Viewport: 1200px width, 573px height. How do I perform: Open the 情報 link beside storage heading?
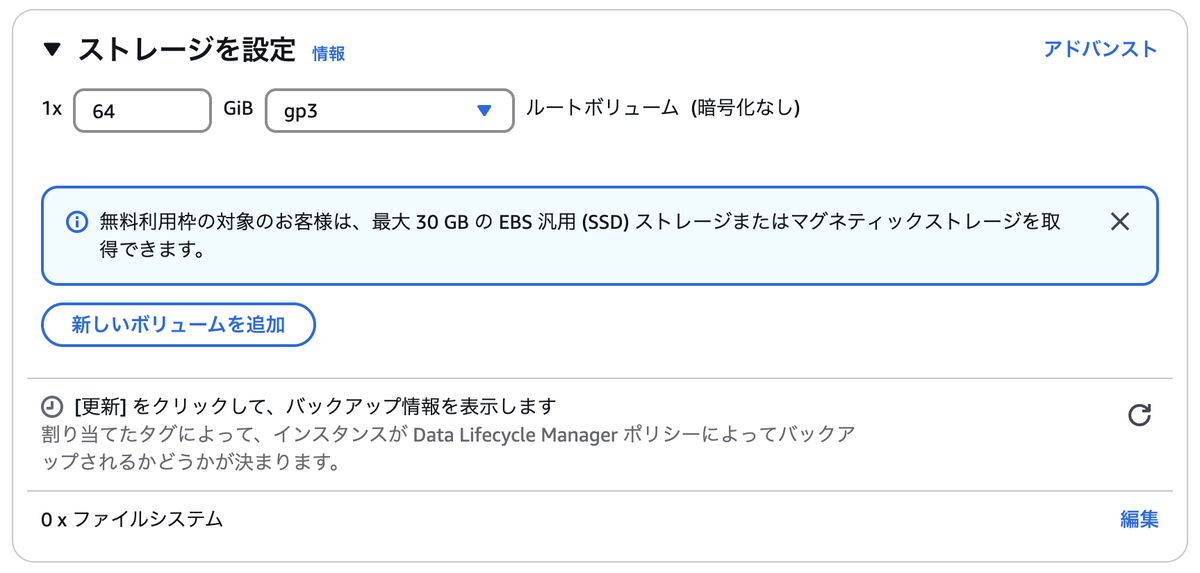click(x=329, y=53)
